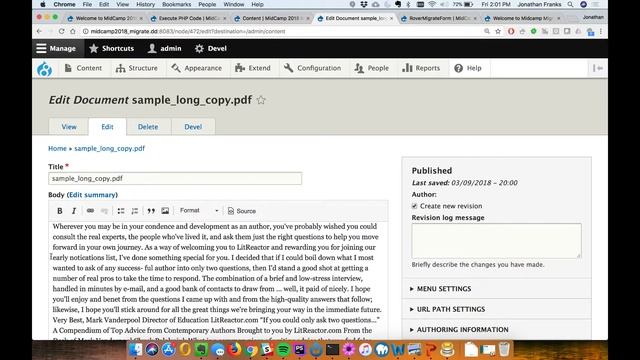The width and height of the screenshot is (640, 360).
Task: Toggle the Create new revision checkbox
Action: pos(414,206)
